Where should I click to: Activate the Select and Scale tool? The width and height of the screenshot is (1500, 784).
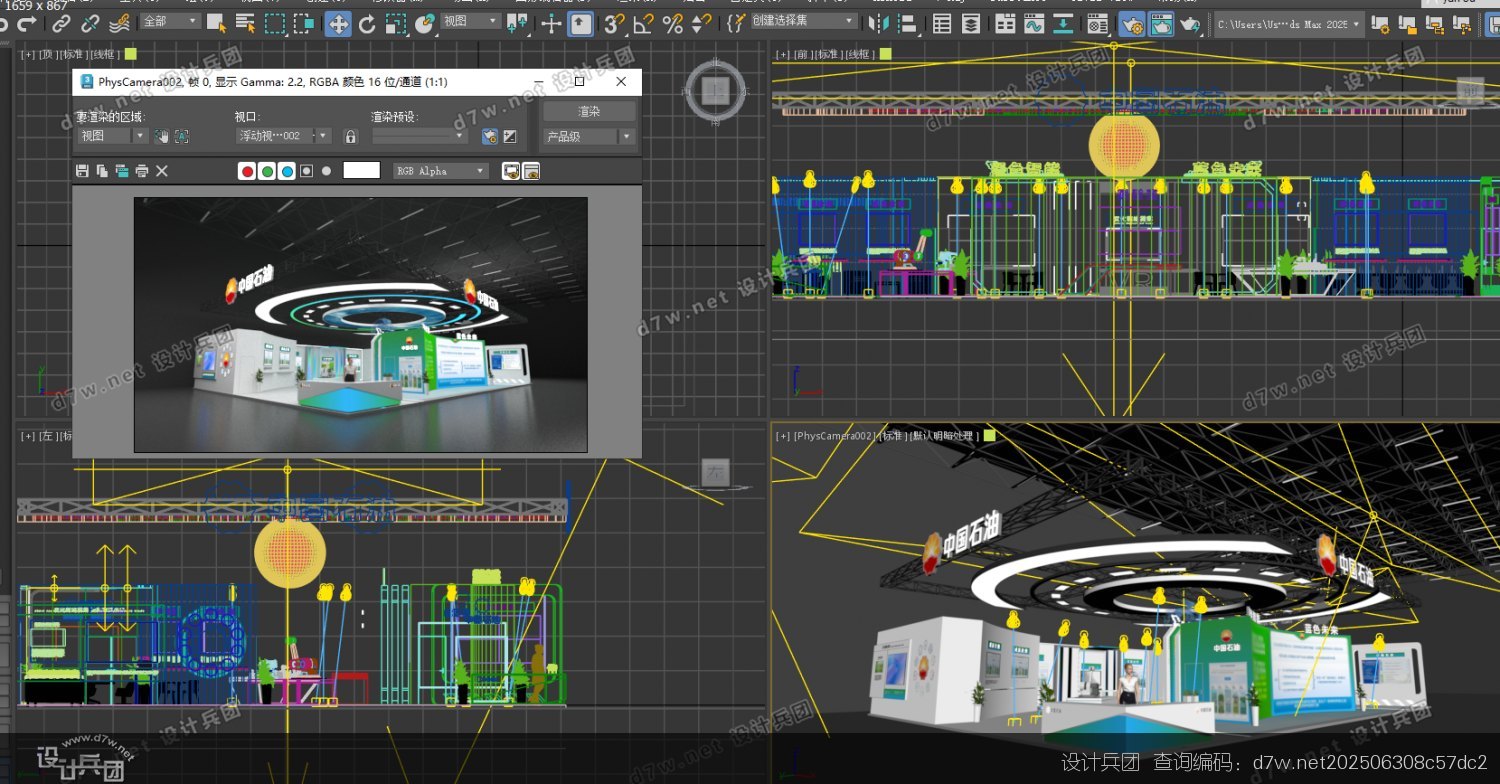coord(396,24)
